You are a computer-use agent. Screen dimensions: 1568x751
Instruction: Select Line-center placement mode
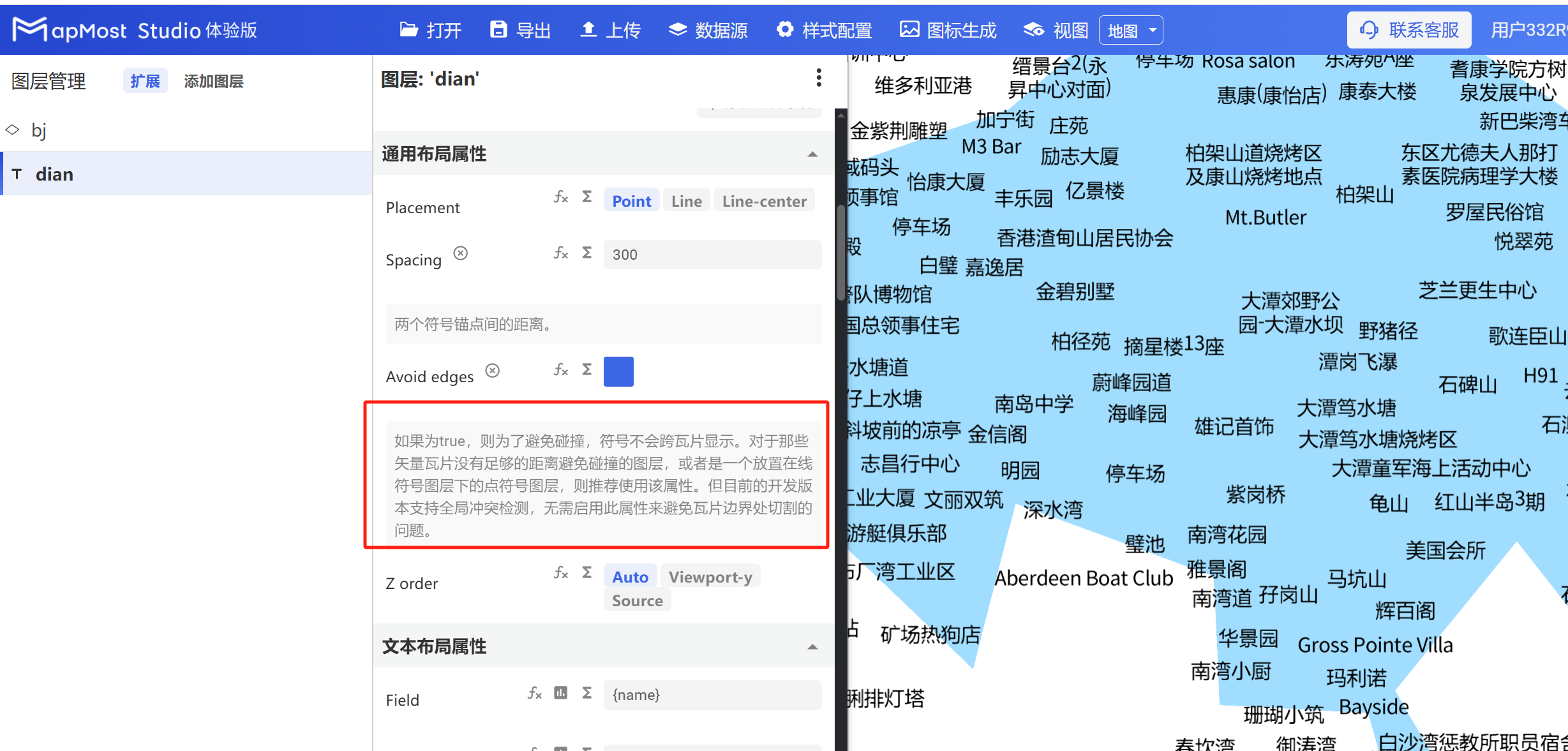[764, 200]
